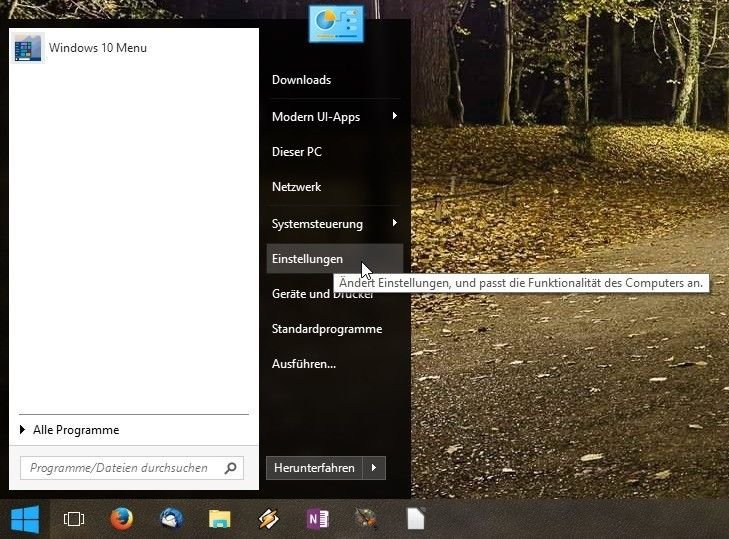The width and height of the screenshot is (729, 539).
Task: Click the magnifier search icon
Action: point(231,468)
